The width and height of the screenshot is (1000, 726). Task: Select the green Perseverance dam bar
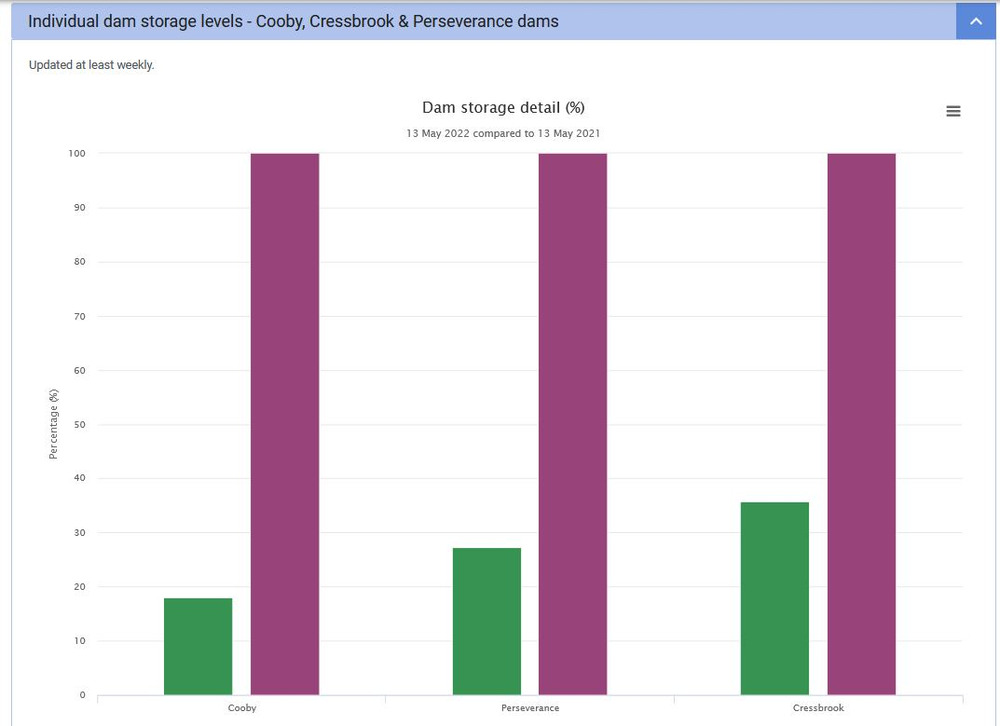tap(486, 621)
